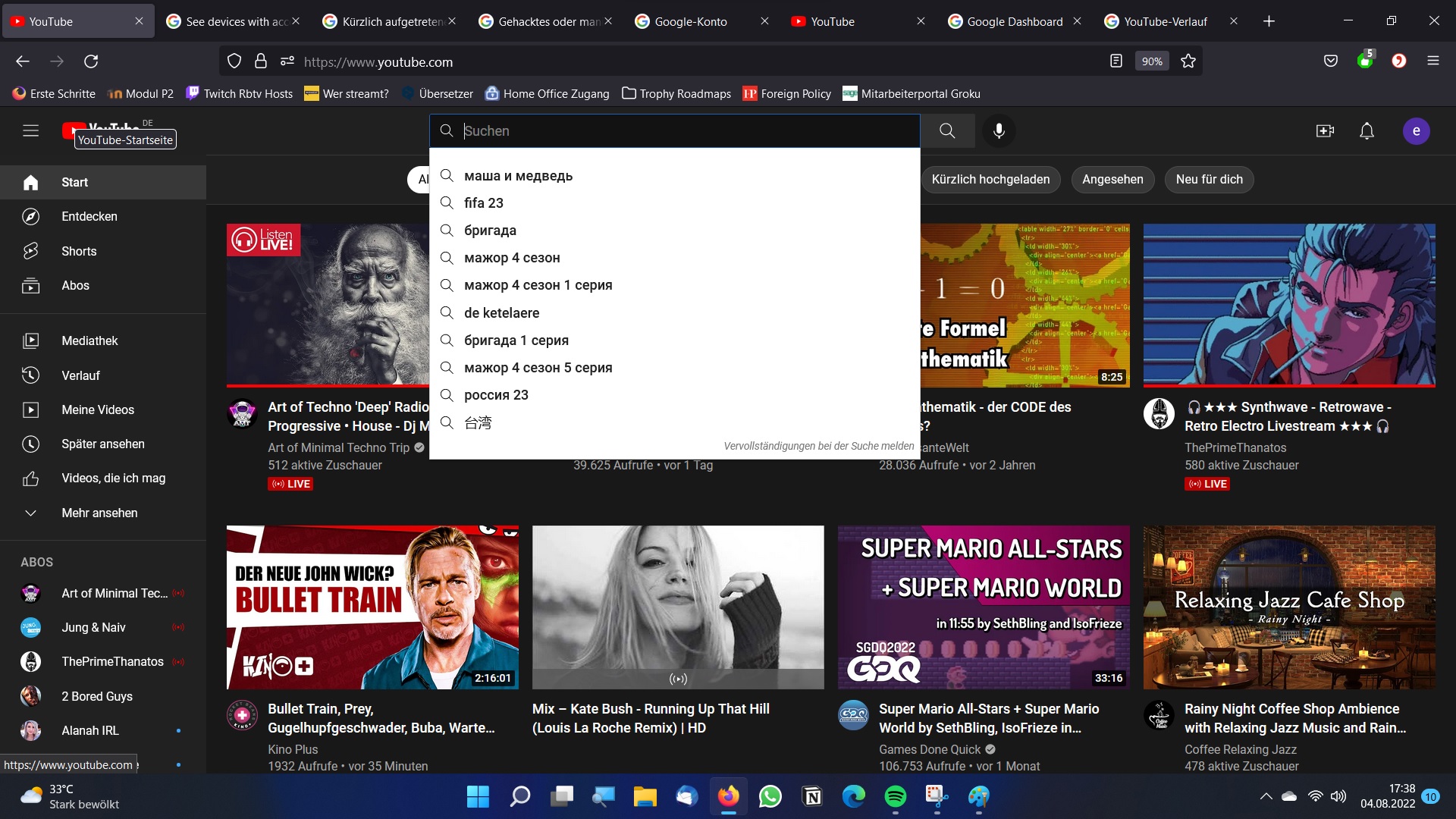Open the 2 Bored Guys subscription

(x=103, y=697)
